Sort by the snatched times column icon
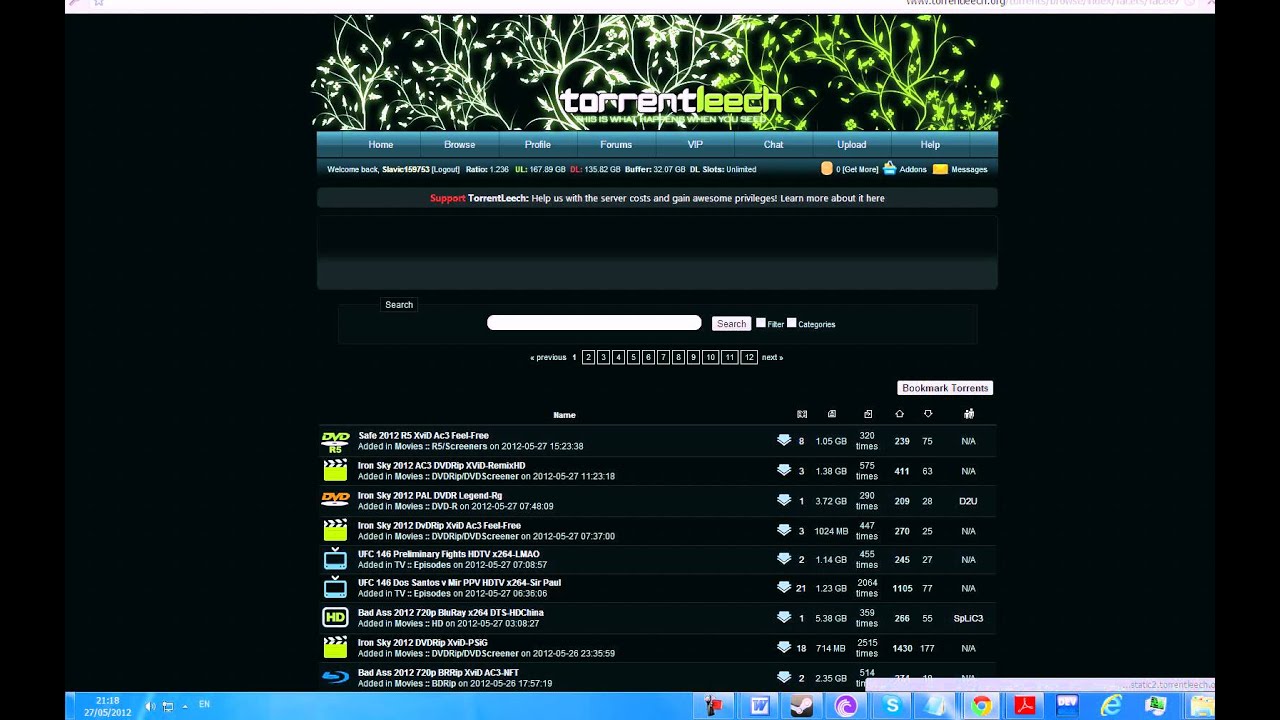1280x720 pixels. point(867,414)
